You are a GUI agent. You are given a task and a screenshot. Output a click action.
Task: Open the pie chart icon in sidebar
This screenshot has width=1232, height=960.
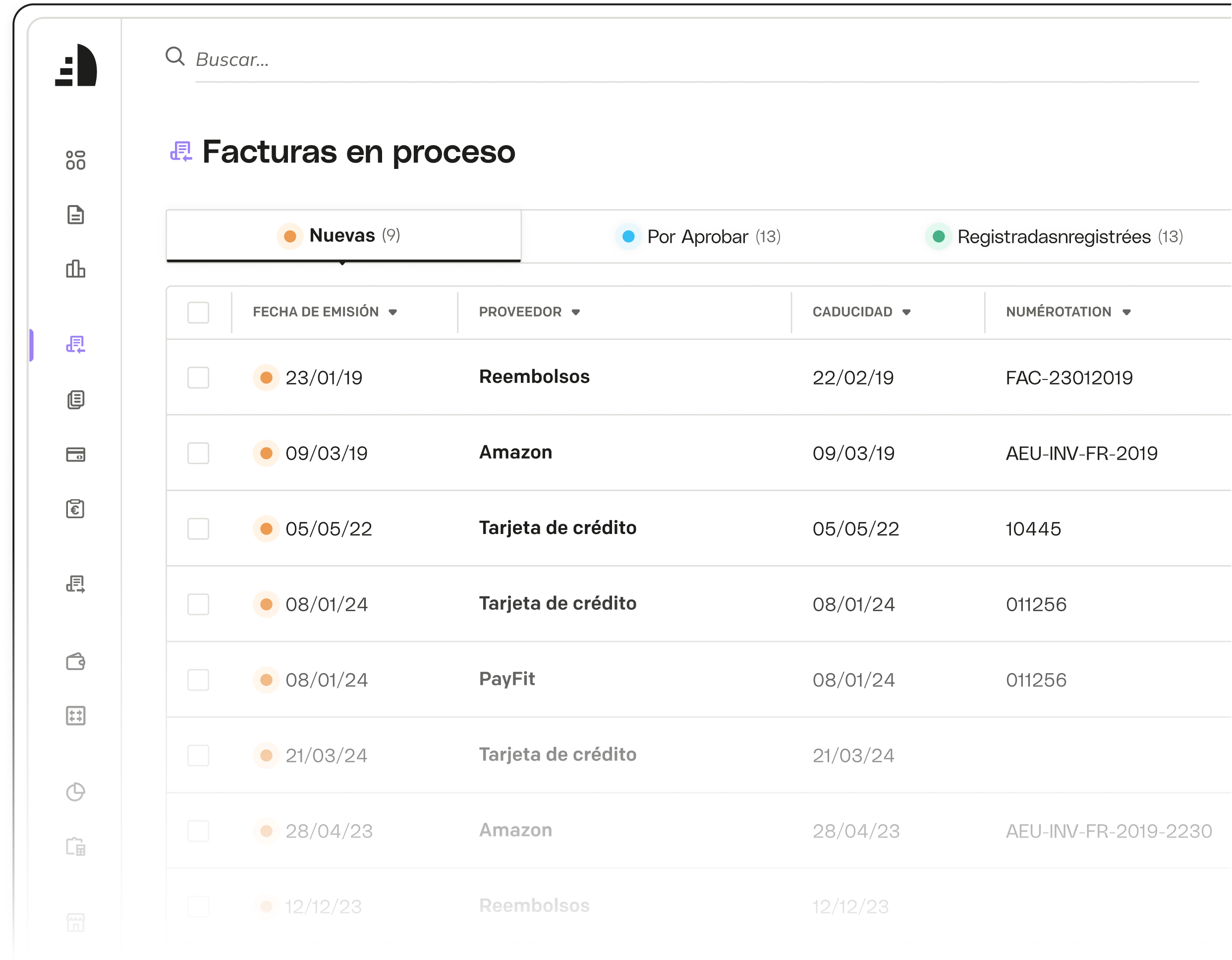(x=76, y=792)
